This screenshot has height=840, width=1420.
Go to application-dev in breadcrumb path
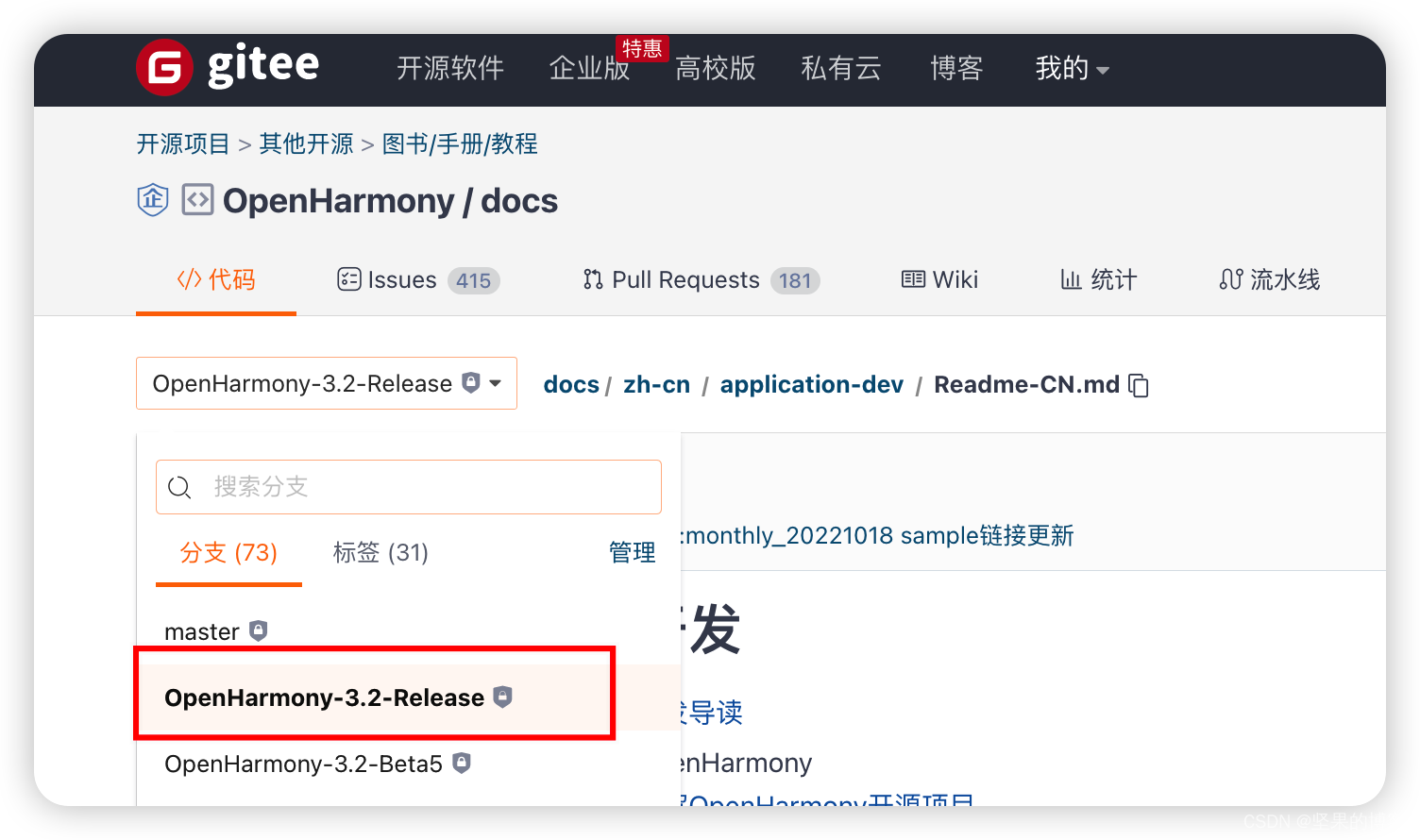coord(812,384)
